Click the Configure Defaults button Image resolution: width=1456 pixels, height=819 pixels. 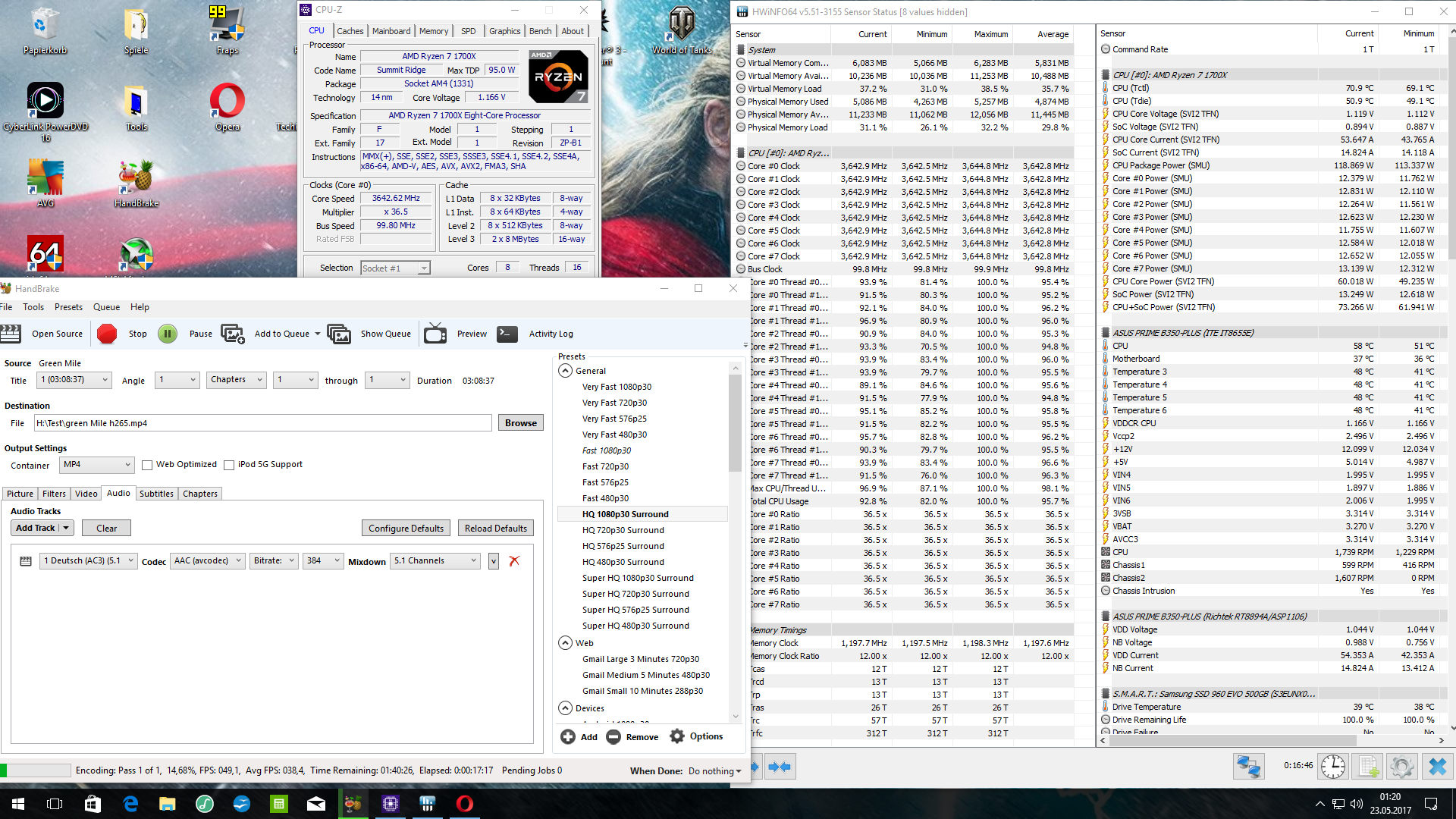406,529
